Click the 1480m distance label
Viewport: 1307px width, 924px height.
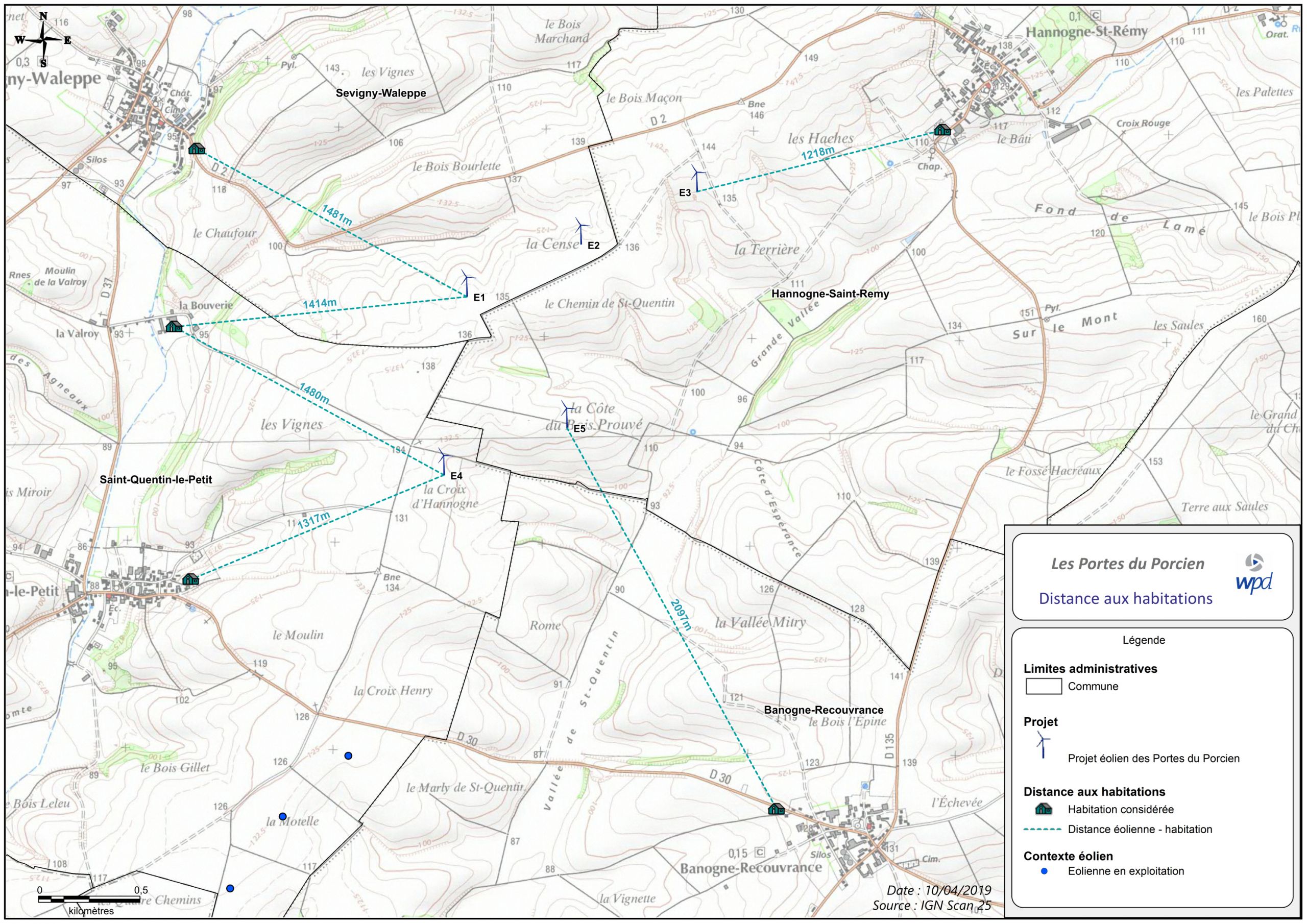coord(314,394)
